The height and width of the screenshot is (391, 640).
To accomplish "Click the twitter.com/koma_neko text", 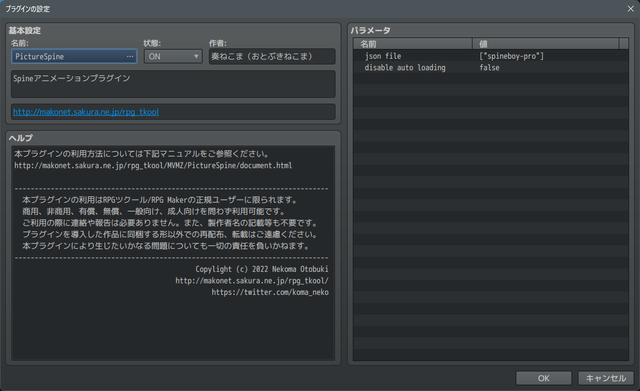I will click(x=270, y=292).
